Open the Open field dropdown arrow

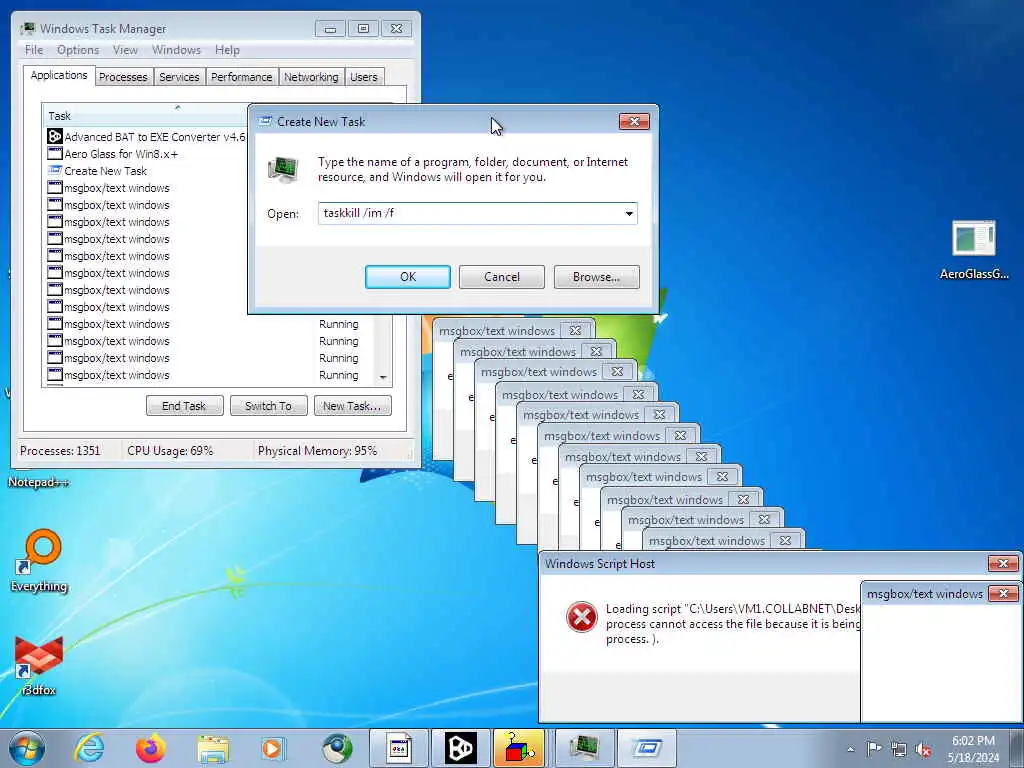point(629,214)
